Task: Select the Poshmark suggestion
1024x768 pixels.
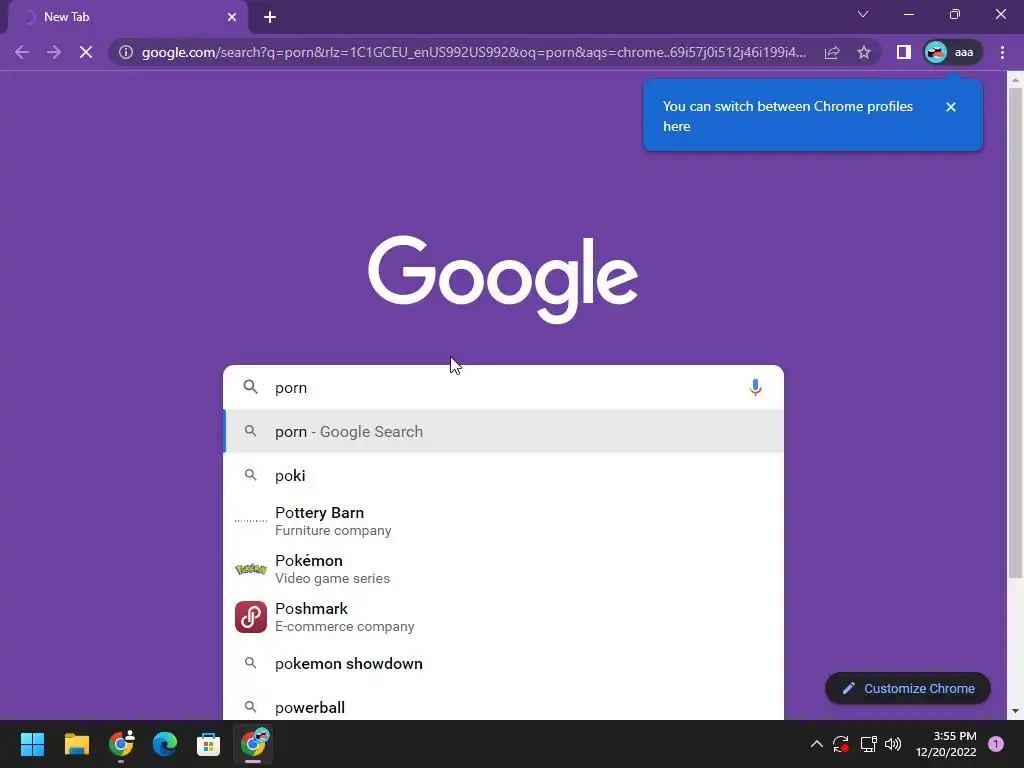Action: pos(503,616)
